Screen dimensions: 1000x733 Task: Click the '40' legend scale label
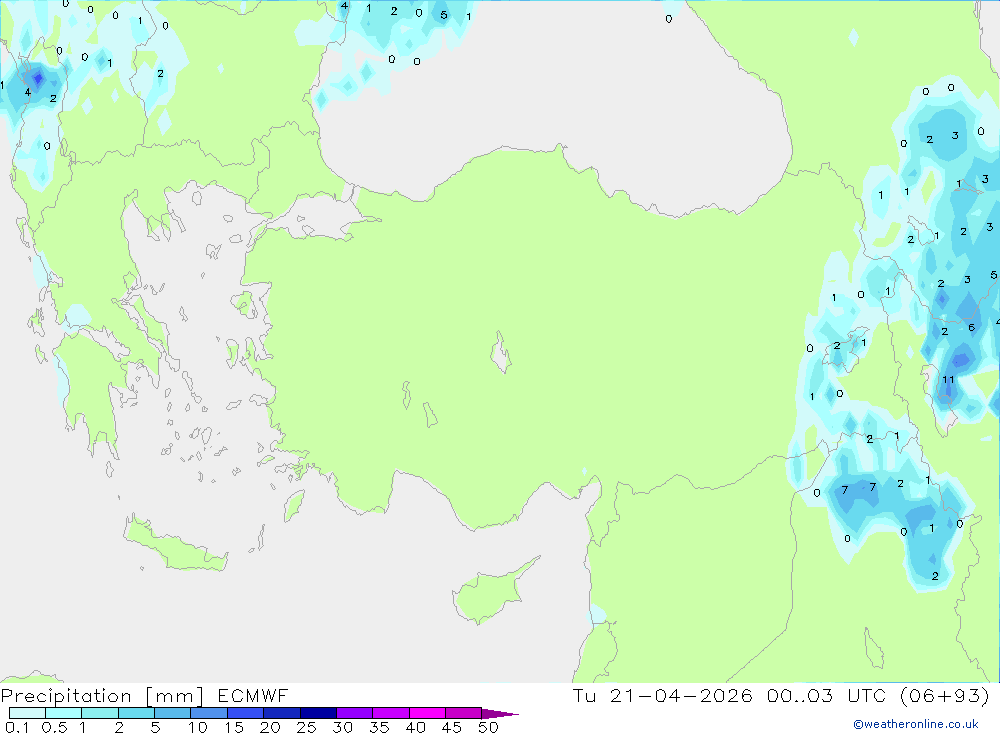pyautogui.click(x=416, y=727)
